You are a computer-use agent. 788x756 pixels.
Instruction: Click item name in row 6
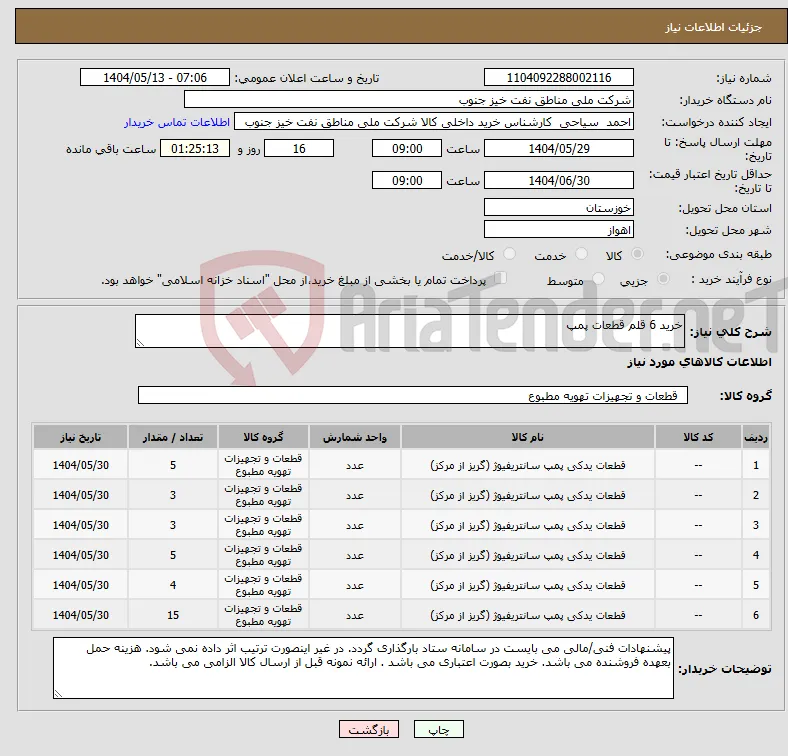coord(528,615)
